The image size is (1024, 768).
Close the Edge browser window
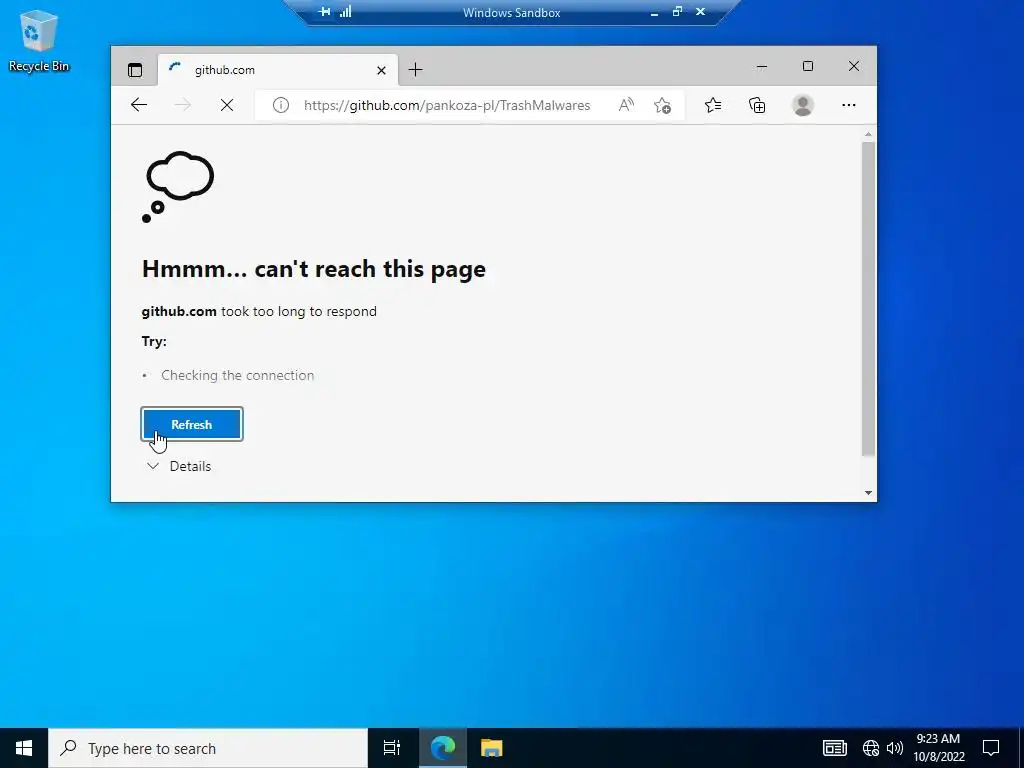(854, 66)
